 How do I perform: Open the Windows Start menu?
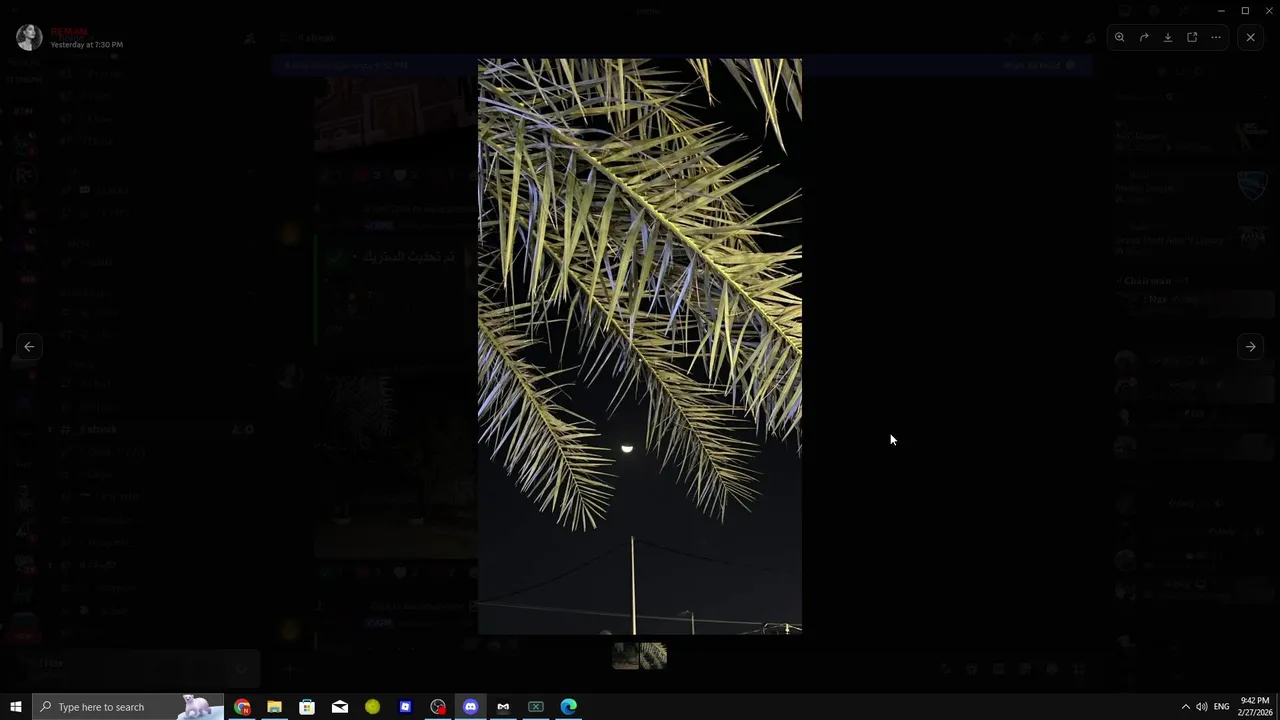(x=16, y=707)
